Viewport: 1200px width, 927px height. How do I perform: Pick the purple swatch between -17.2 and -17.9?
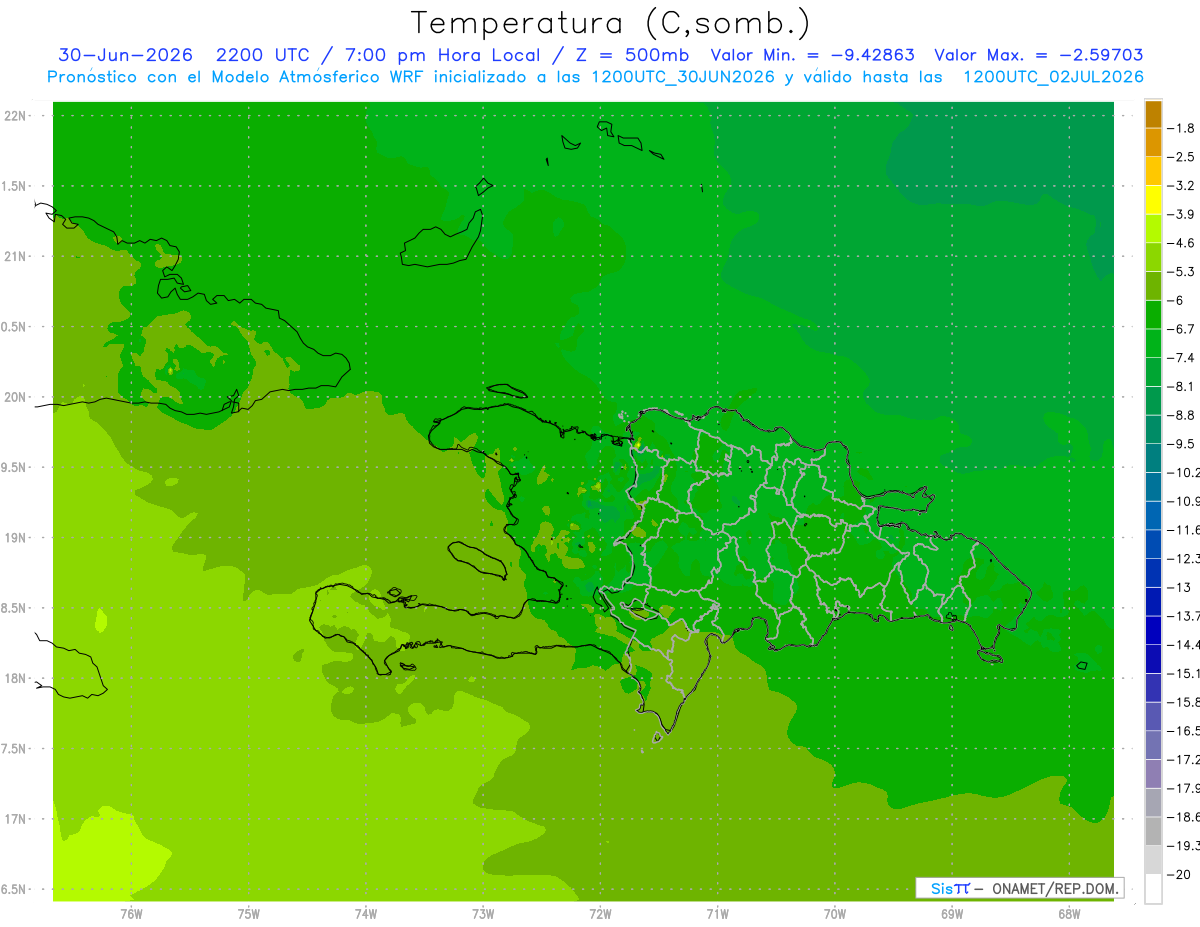[1153, 774]
